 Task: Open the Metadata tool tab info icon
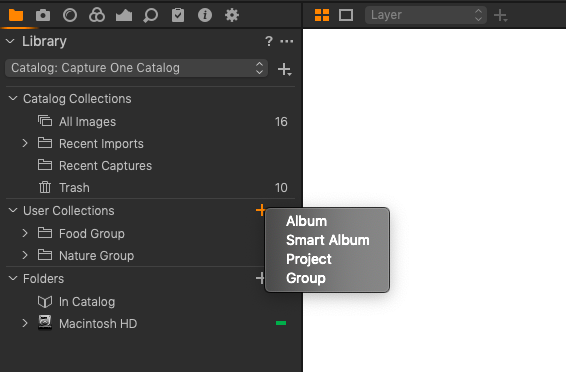(205, 15)
